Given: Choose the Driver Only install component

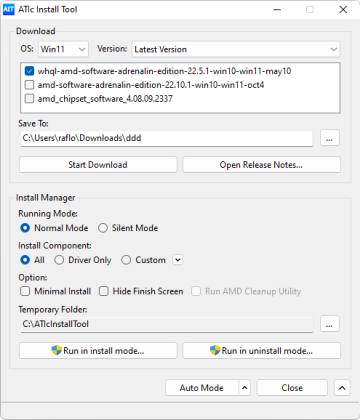Looking at the screenshot, I should coord(59,260).
